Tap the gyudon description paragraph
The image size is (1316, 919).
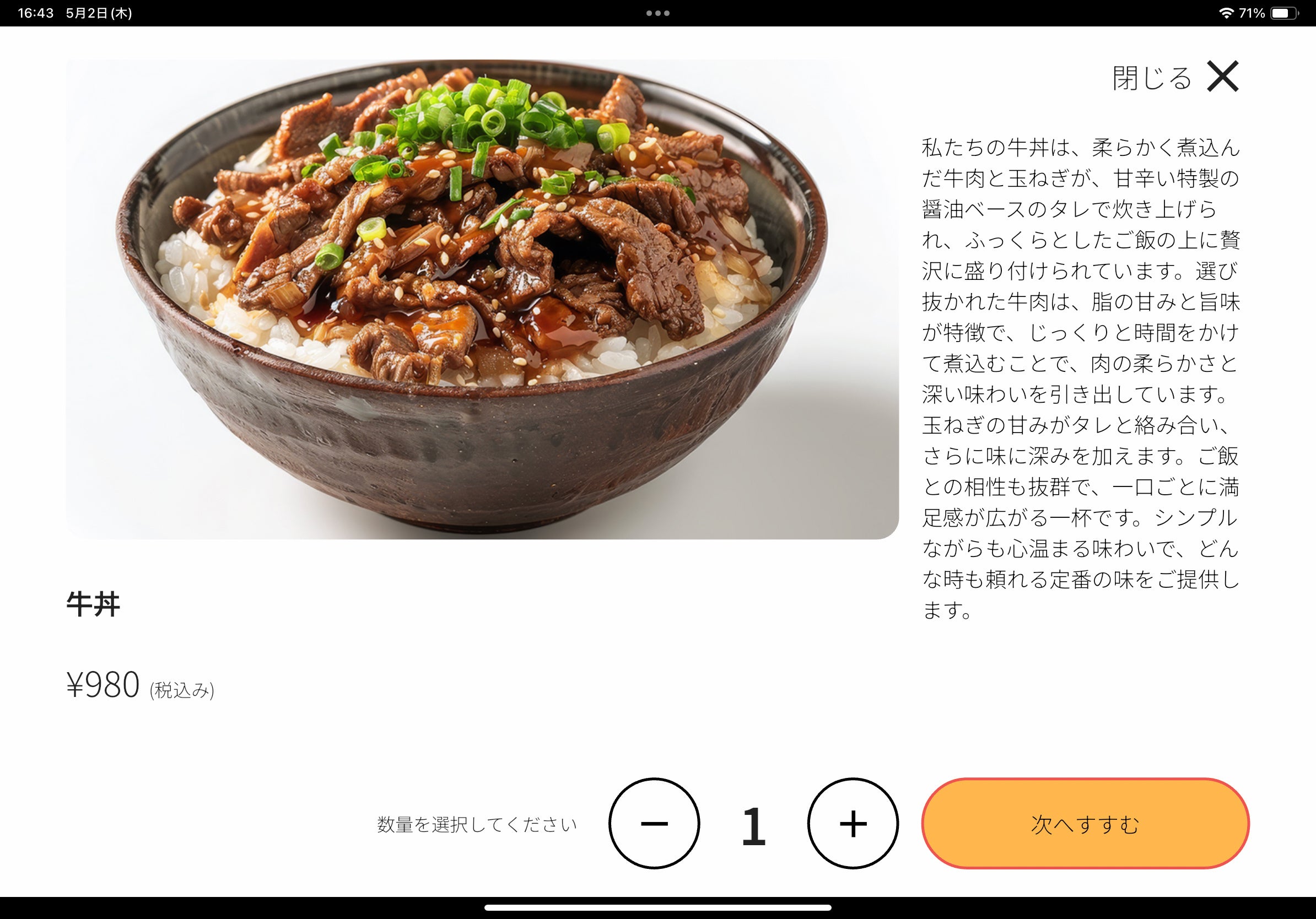point(1081,379)
